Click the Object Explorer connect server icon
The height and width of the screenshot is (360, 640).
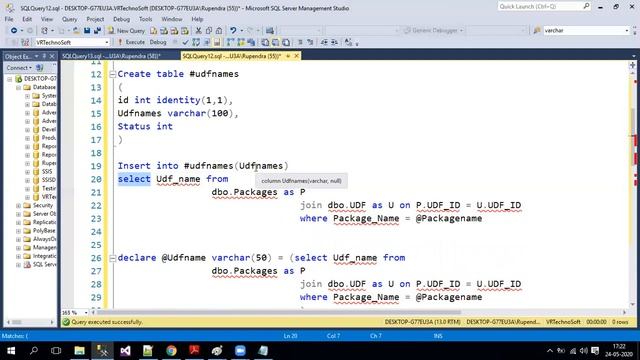coord(40,68)
